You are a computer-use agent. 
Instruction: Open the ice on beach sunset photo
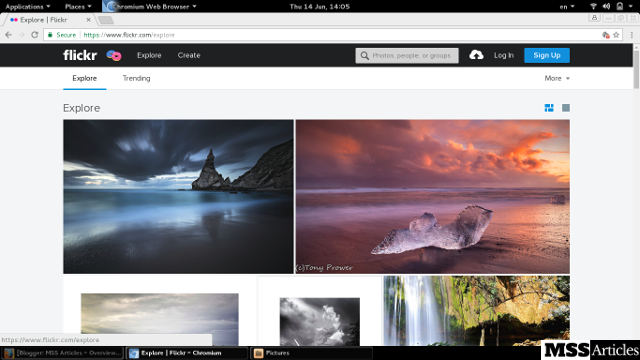pos(433,196)
